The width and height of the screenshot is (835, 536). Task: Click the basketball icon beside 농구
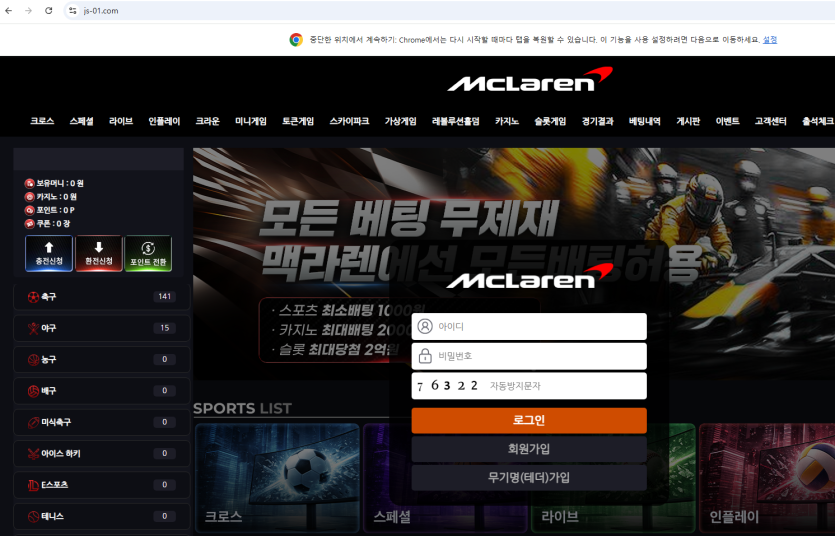pyautogui.click(x=34, y=360)
